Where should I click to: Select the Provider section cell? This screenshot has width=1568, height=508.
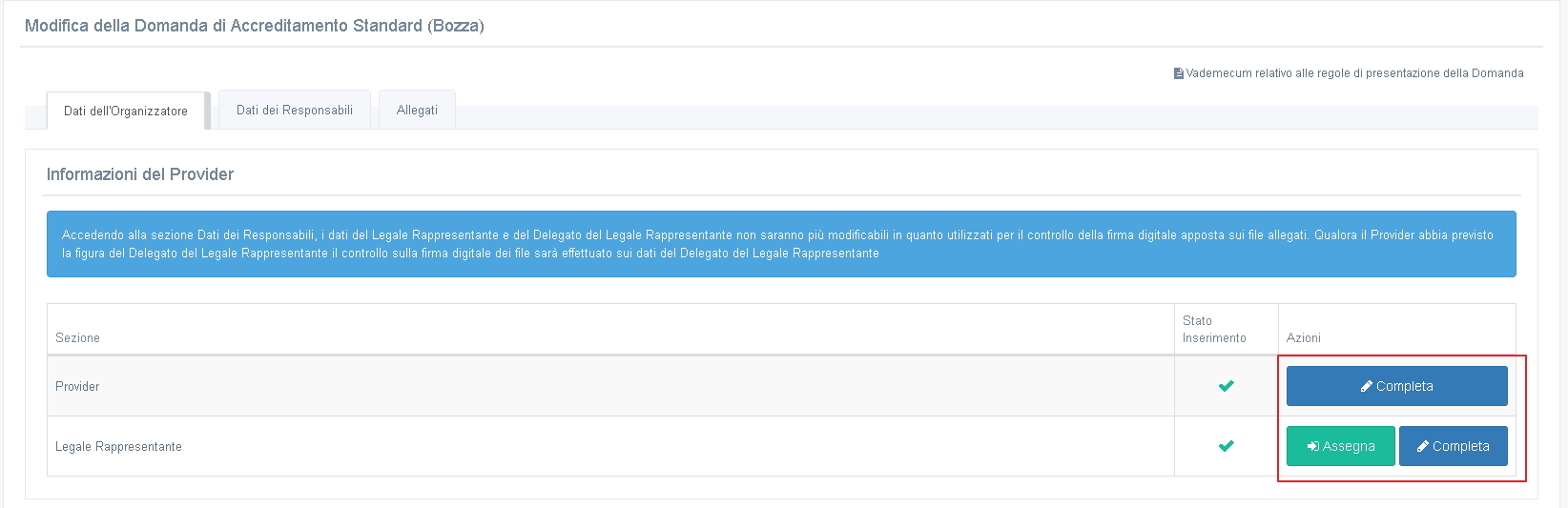[x=610, y=386]
